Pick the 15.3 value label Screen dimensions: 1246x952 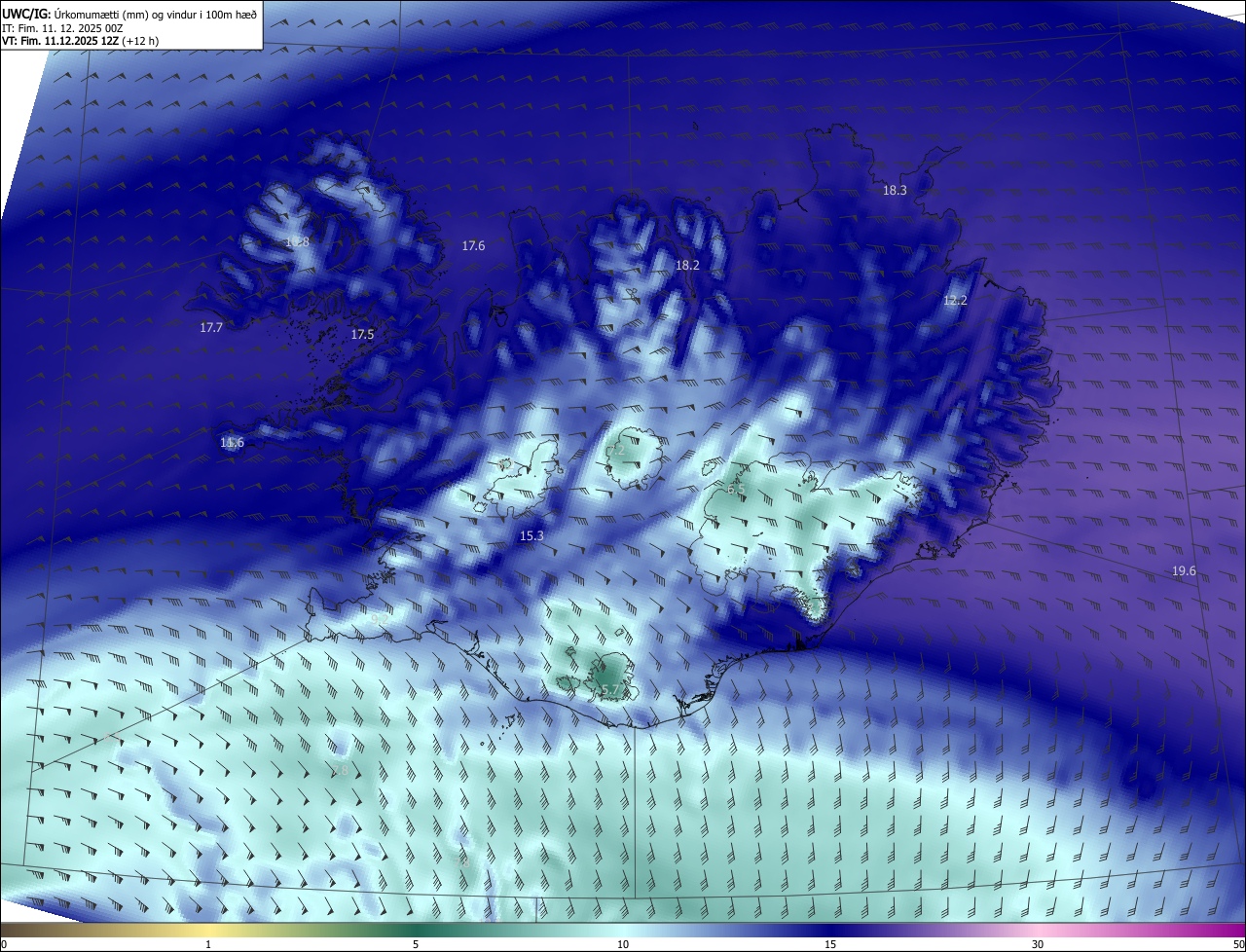[x=531, y=536]
